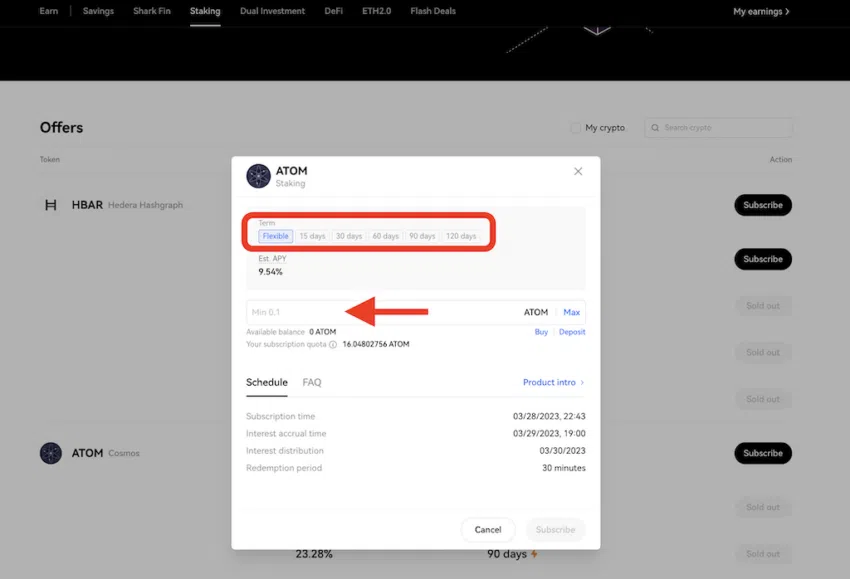The height and width of the screenshot is (579, 850).
Task: Click the Token column header
Action: tap(49, 159)
